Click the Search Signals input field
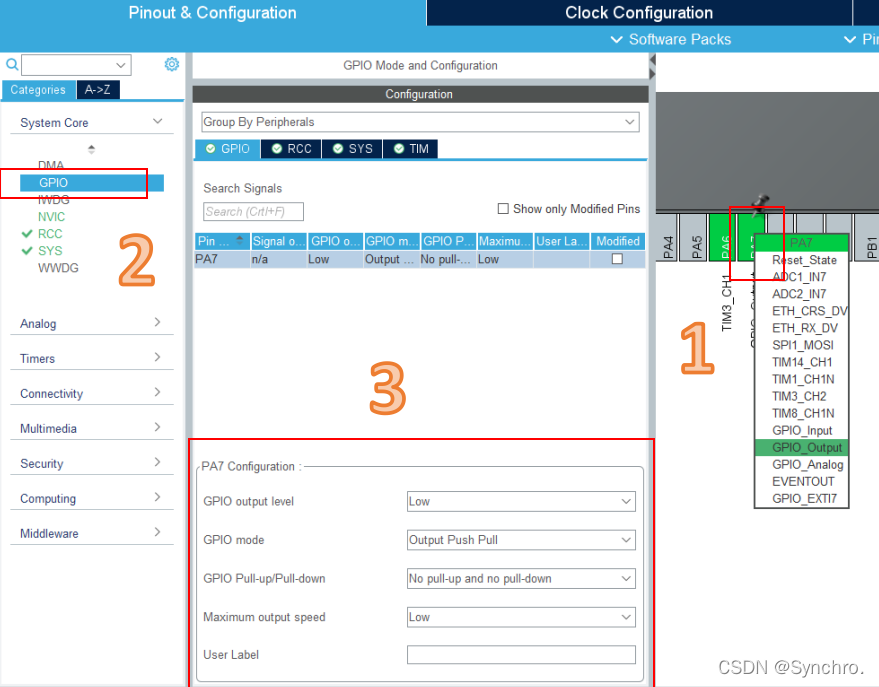Screen dimensions: 879x687 click(253, 212)
